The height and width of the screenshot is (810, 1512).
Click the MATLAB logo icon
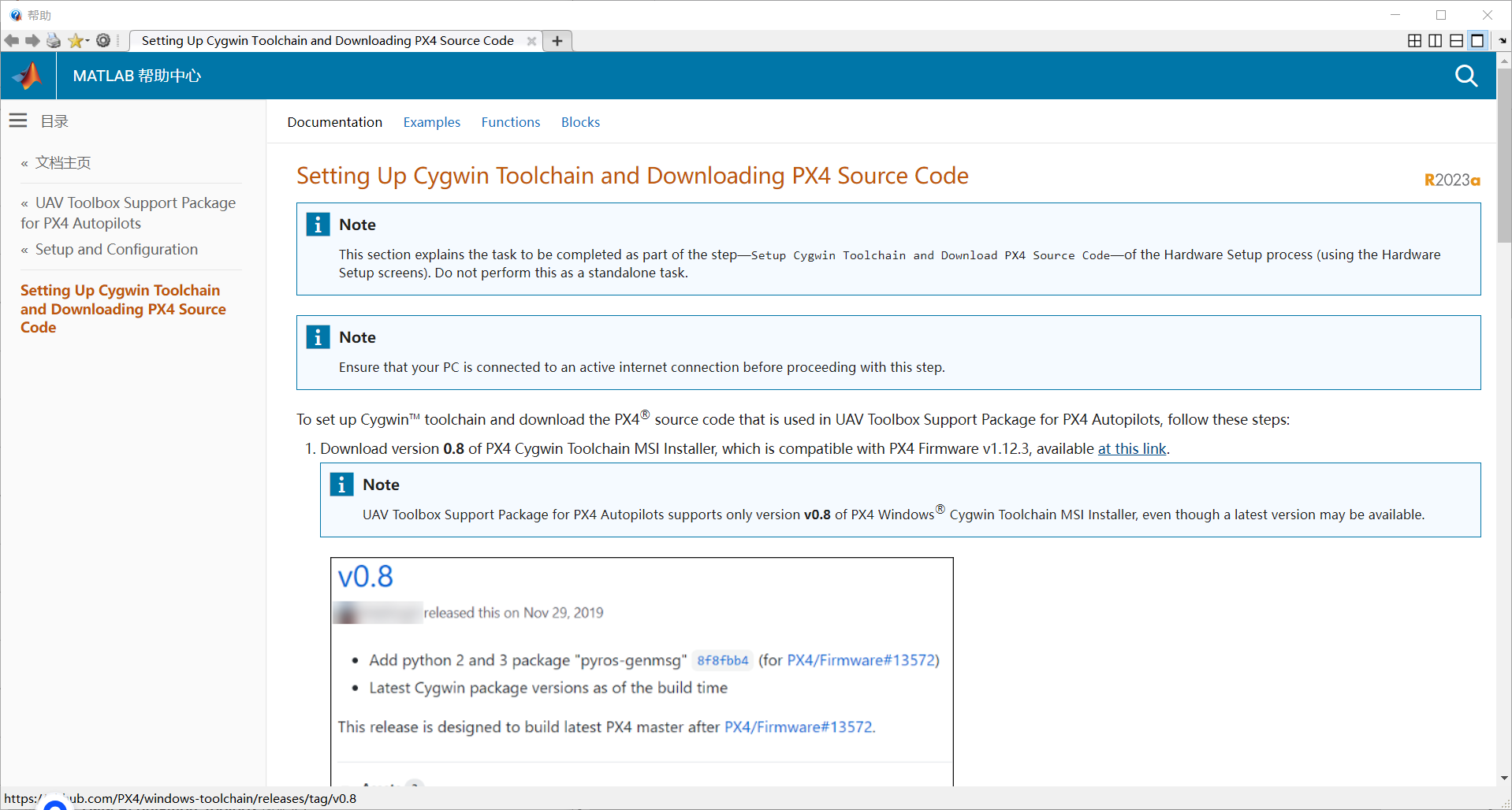click(28, 76)
